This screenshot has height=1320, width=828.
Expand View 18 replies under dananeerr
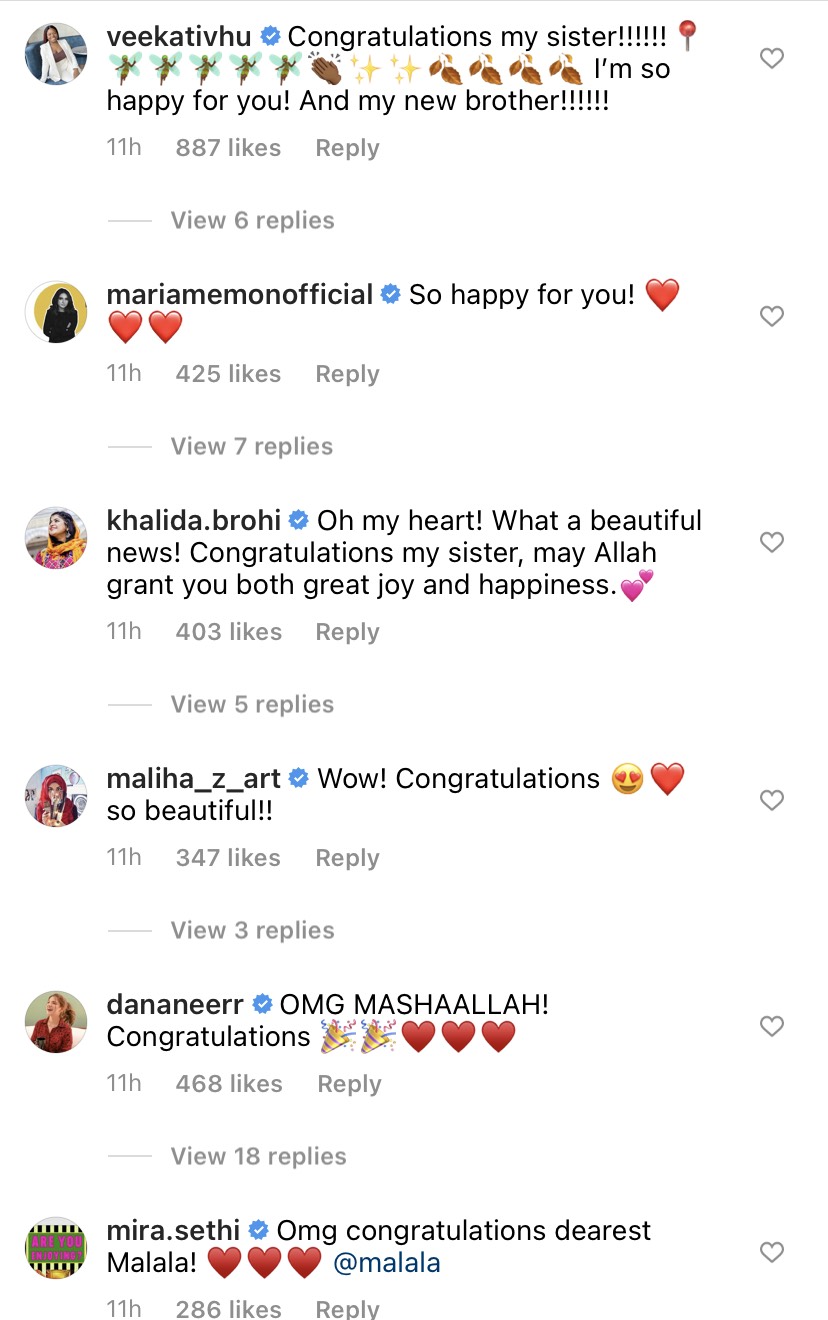pyautogui.click(x=258, y=1156)
